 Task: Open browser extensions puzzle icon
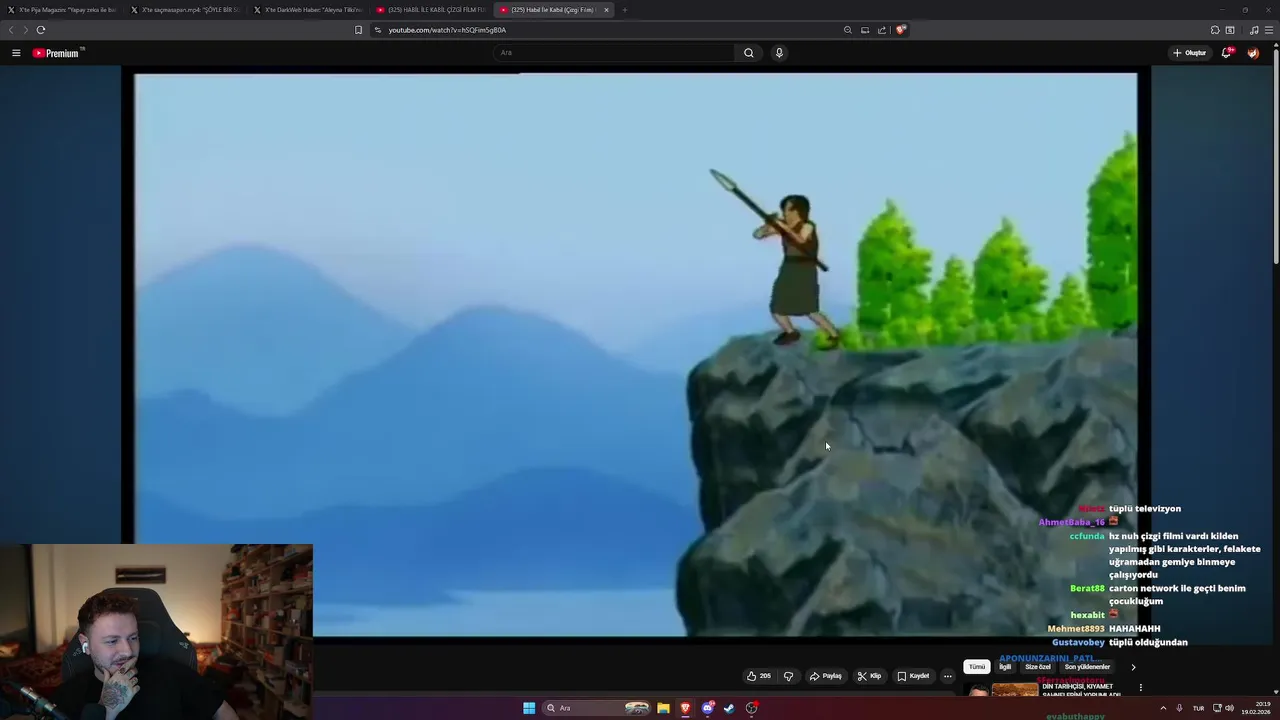(1215, 30)
